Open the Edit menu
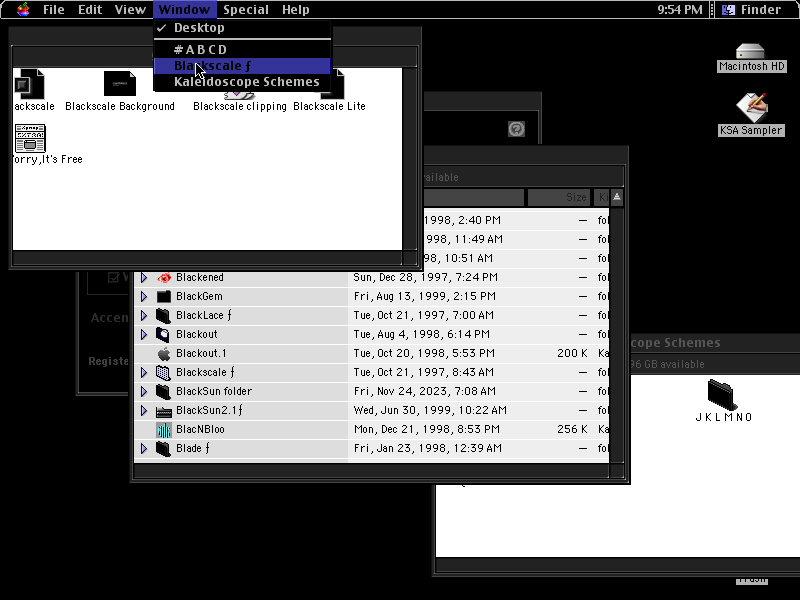Image resolution: width=800 pixels, height=600 pixels. point(90,10)
